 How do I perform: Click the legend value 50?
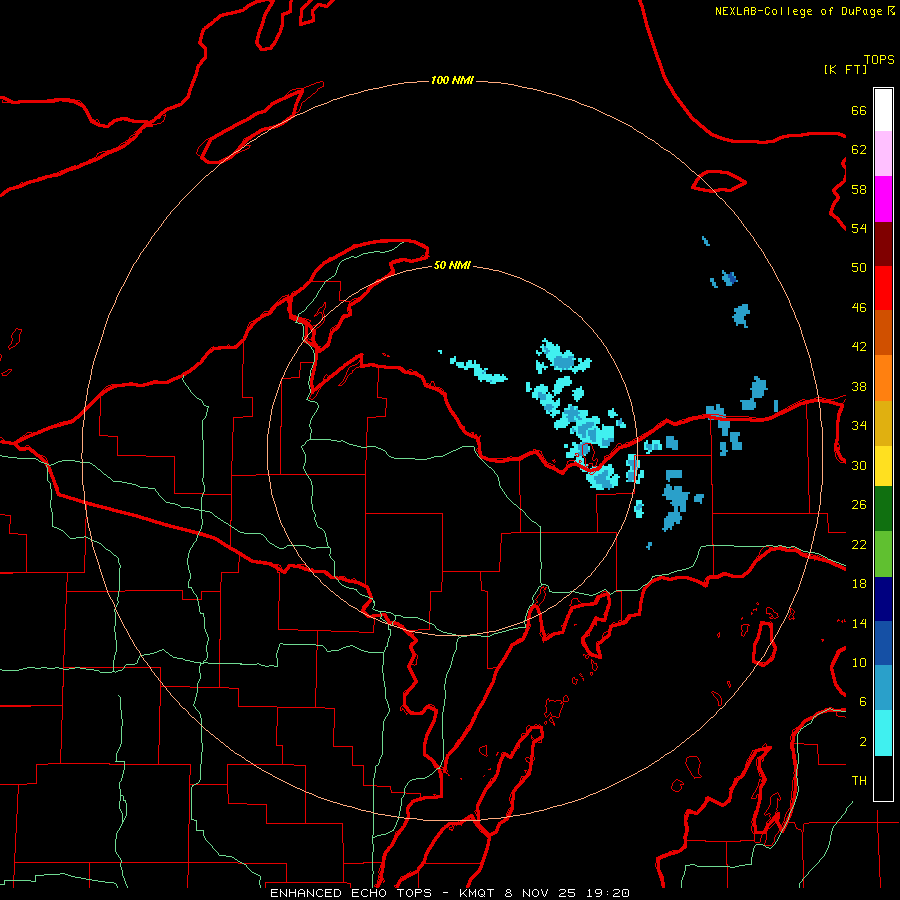click(859, 268)
